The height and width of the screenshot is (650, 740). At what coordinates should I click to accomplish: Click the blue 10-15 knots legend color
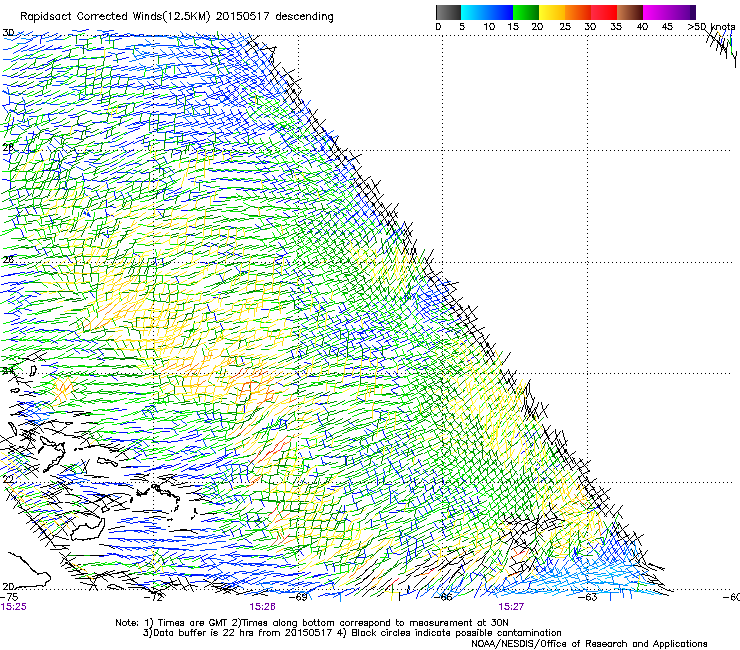pos(500,12)
